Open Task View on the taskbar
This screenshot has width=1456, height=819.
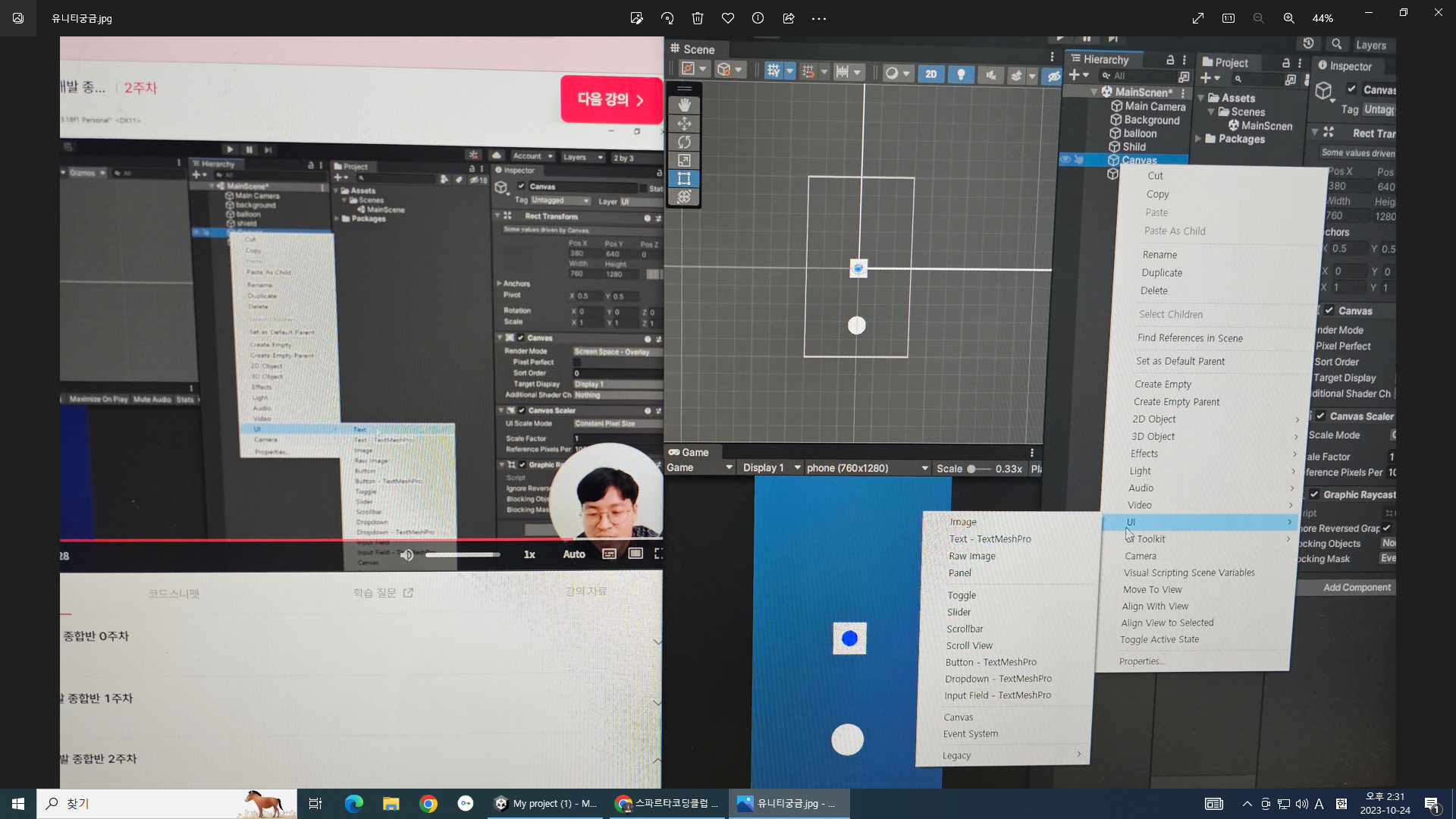tap(315, 804)
